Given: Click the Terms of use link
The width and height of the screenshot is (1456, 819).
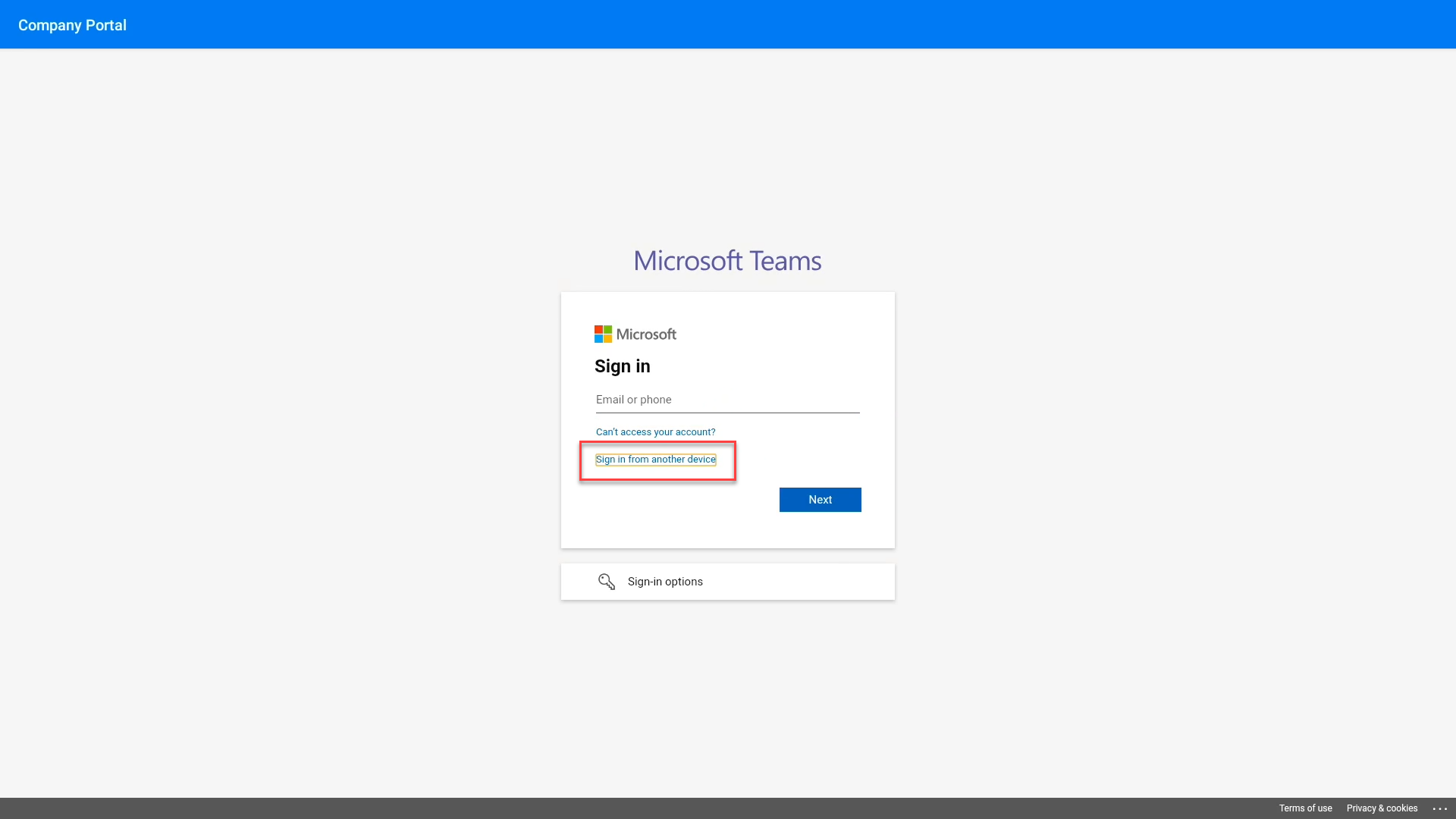Looking at the screenshot, I should 1305,808.
